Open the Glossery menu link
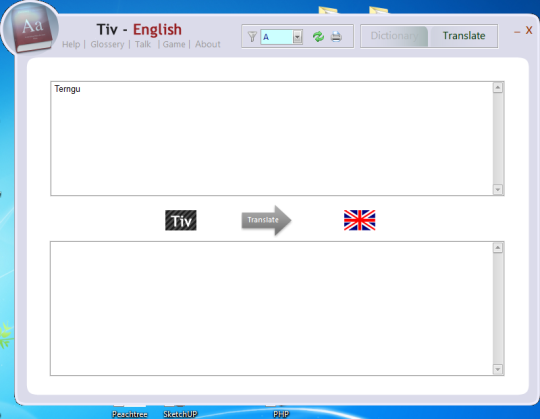The width and height of the screenshot is (540, 419). click(x=107, y=44)
